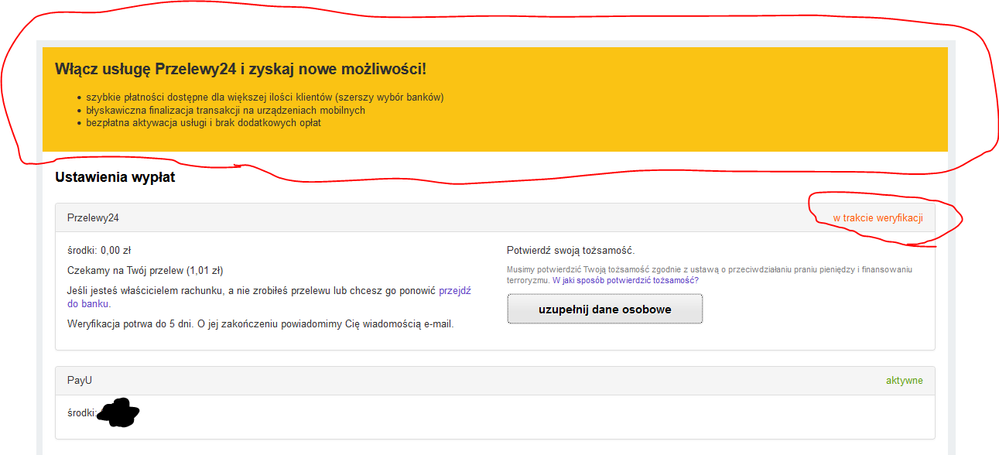999x455 pixels.
Task: Click the 'Ustawienia wypłat' heading
Action: (115, 177)
